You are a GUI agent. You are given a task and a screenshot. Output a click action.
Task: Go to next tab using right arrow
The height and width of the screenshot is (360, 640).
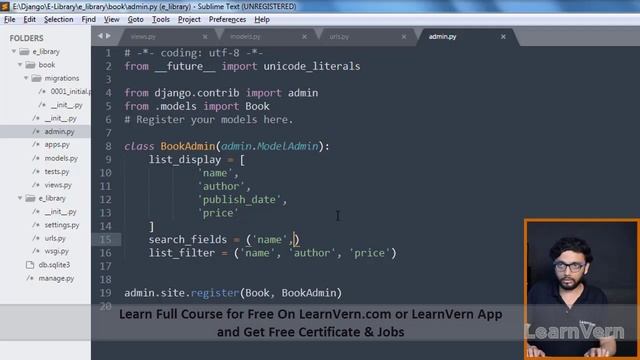point(108,36)
